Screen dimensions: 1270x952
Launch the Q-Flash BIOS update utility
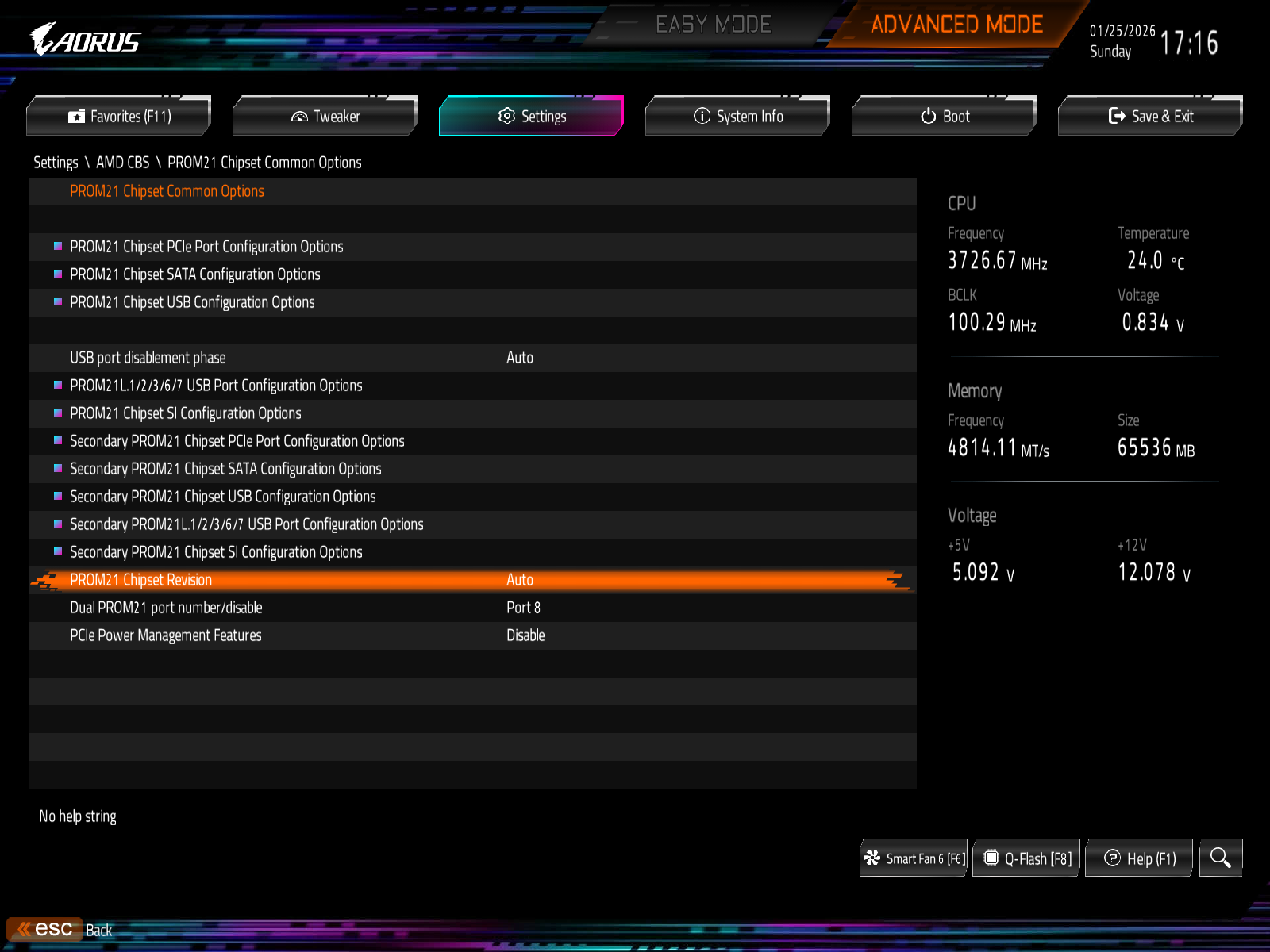point(1027,858)
